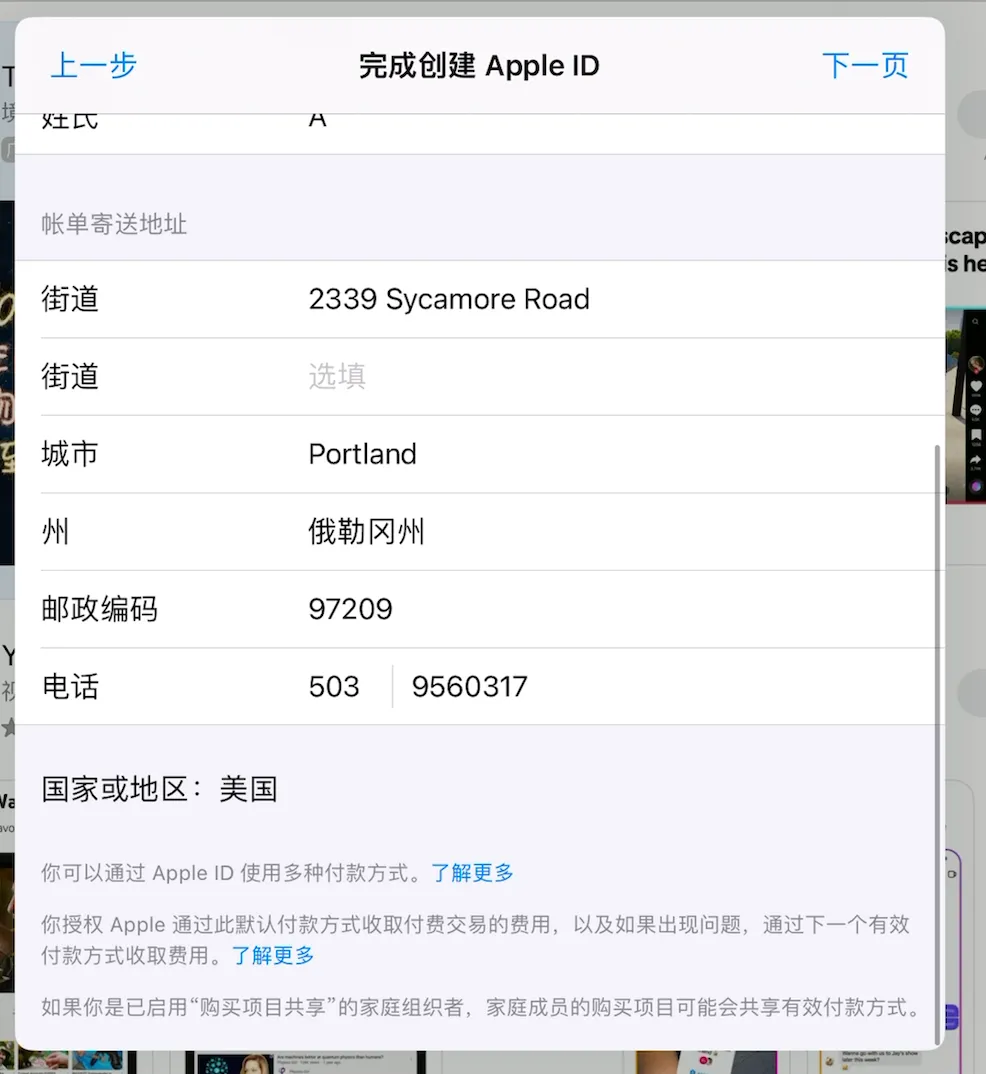Click the 国家或地区：美国 text

point(159,789)
